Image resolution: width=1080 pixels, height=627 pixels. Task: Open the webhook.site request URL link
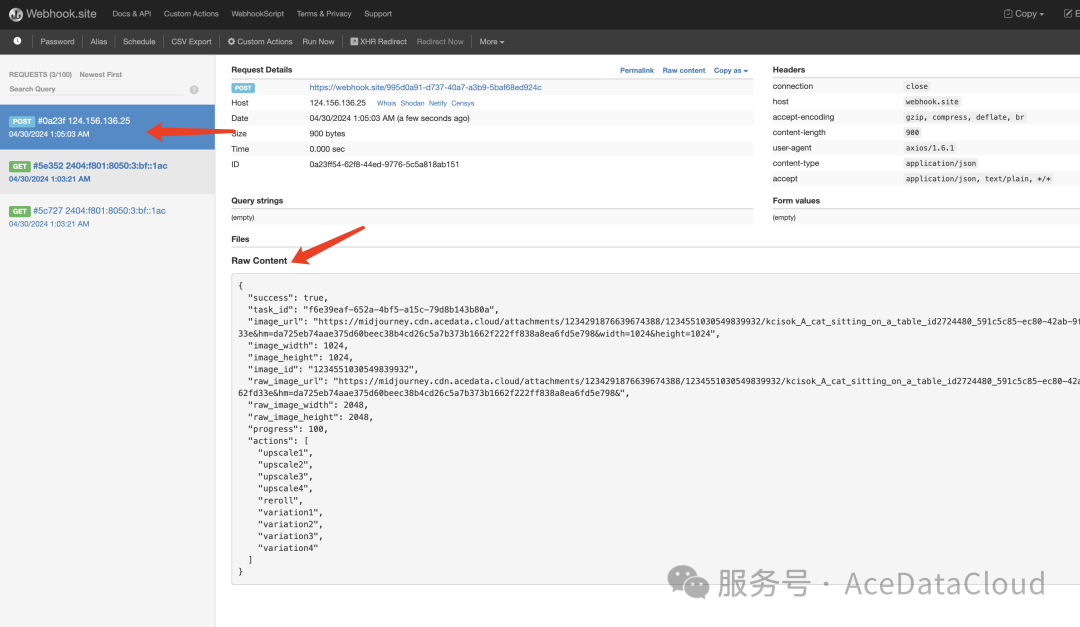click(x=425, y=87)
